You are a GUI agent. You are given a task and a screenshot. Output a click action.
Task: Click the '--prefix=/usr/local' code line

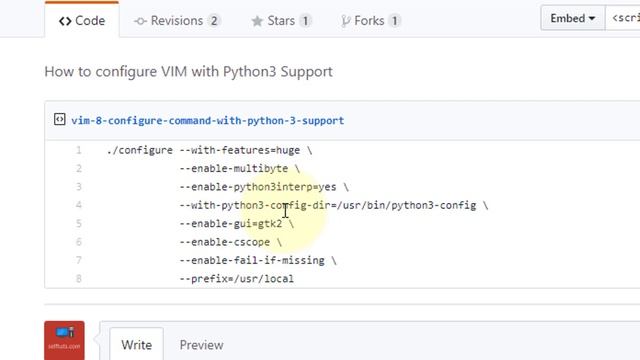[236, 279]
